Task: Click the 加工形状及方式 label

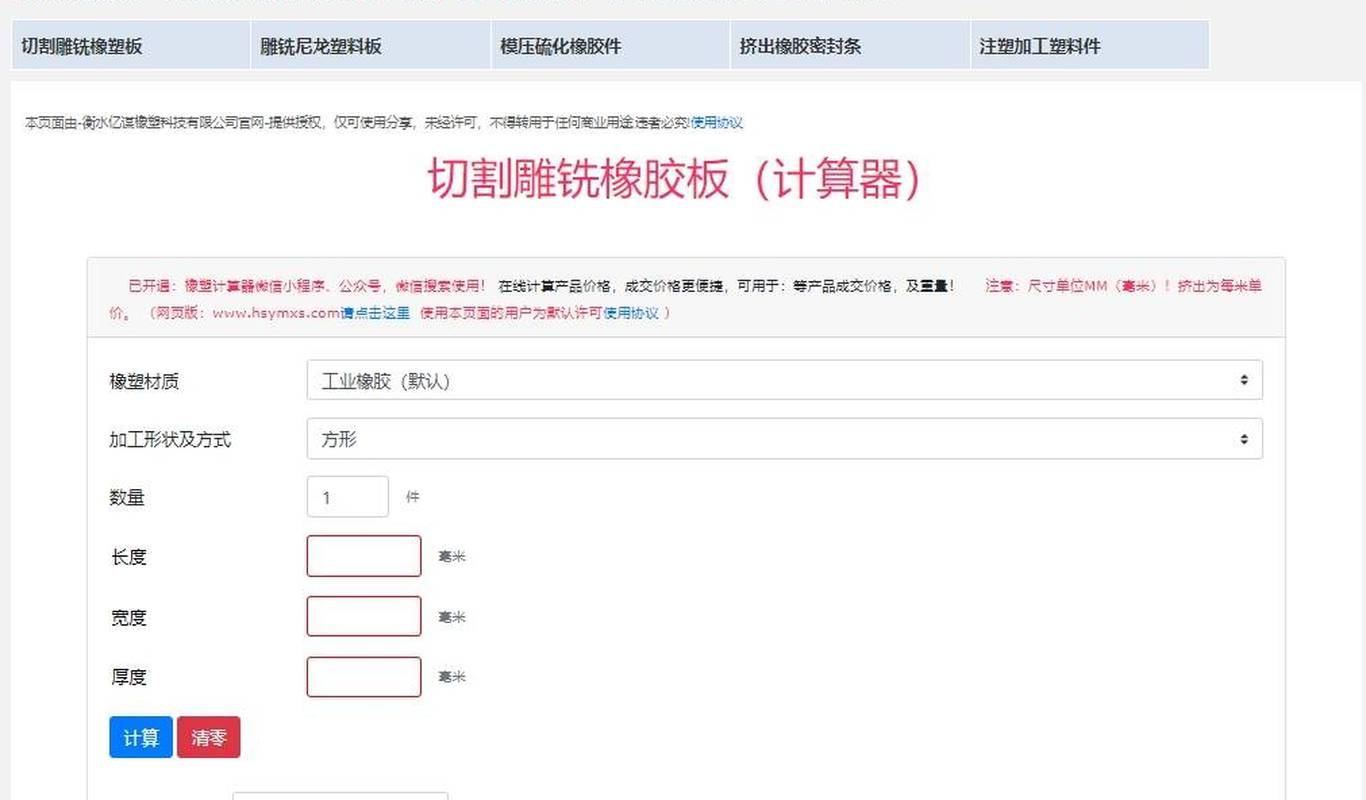Action: 170,440
